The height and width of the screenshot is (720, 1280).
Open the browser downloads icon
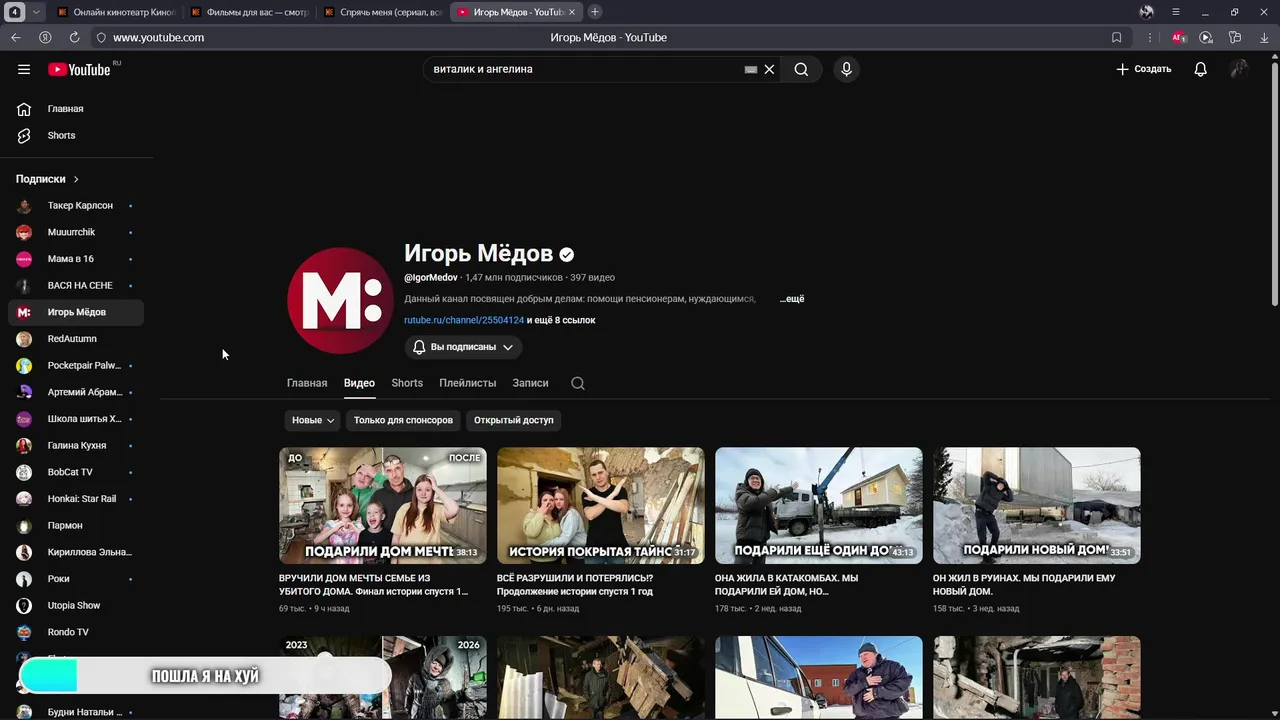[1264, 37]
